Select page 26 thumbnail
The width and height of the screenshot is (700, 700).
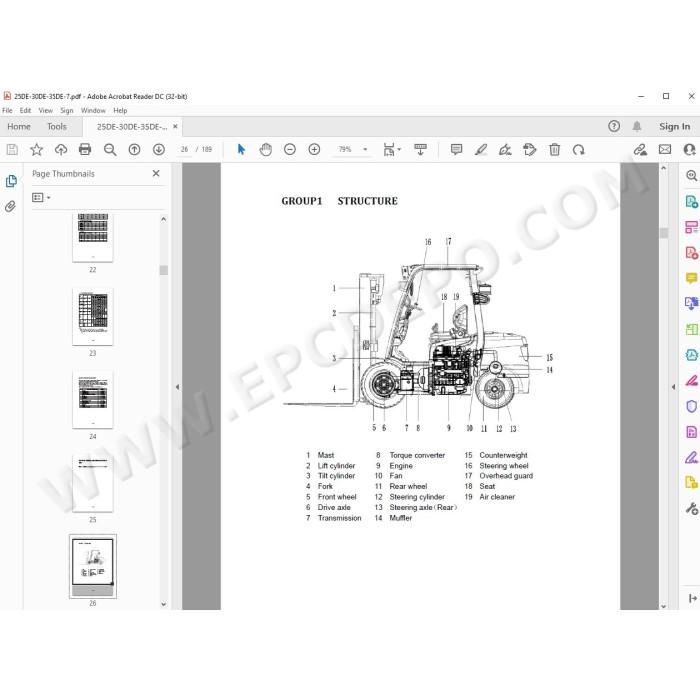coord(93,566)
